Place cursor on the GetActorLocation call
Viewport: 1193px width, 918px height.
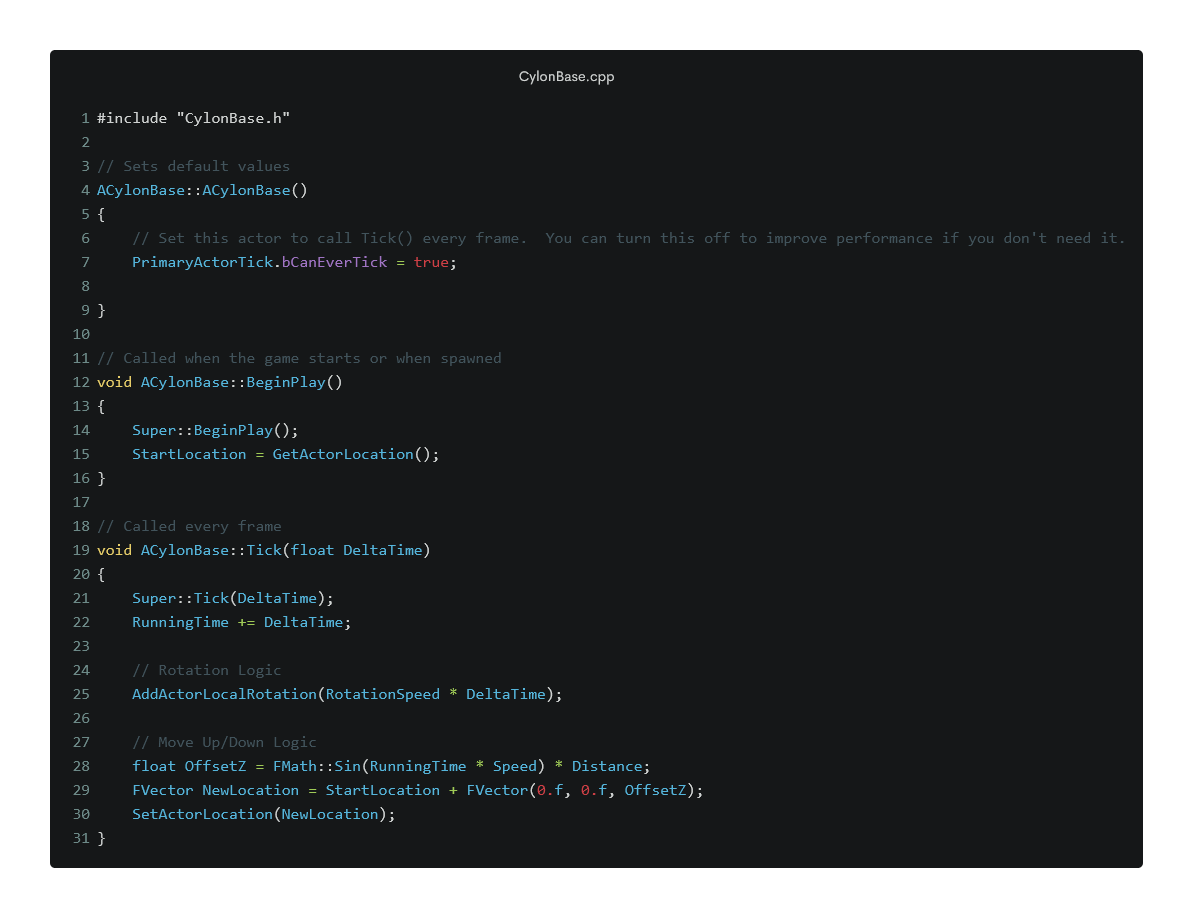pyautogui.click(x=343, y=454)
